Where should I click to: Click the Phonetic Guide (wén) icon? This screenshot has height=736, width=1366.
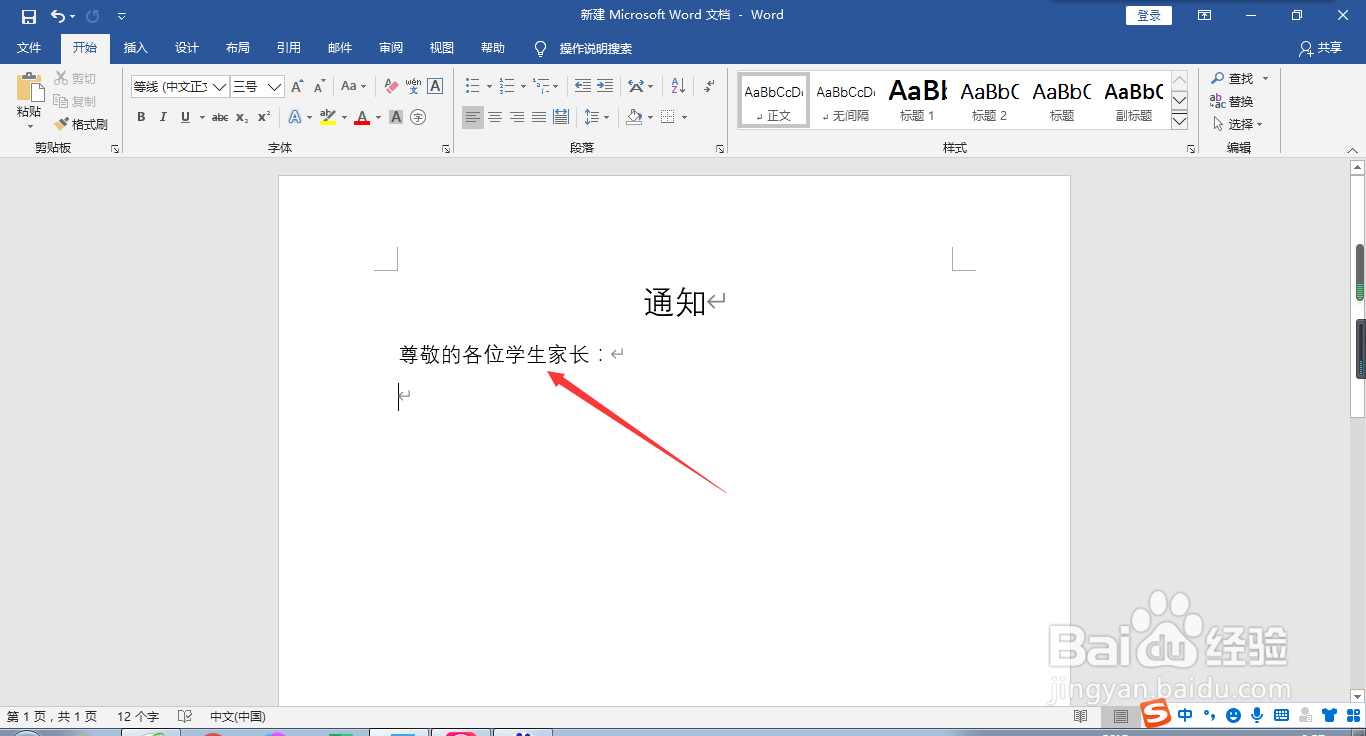413,87
